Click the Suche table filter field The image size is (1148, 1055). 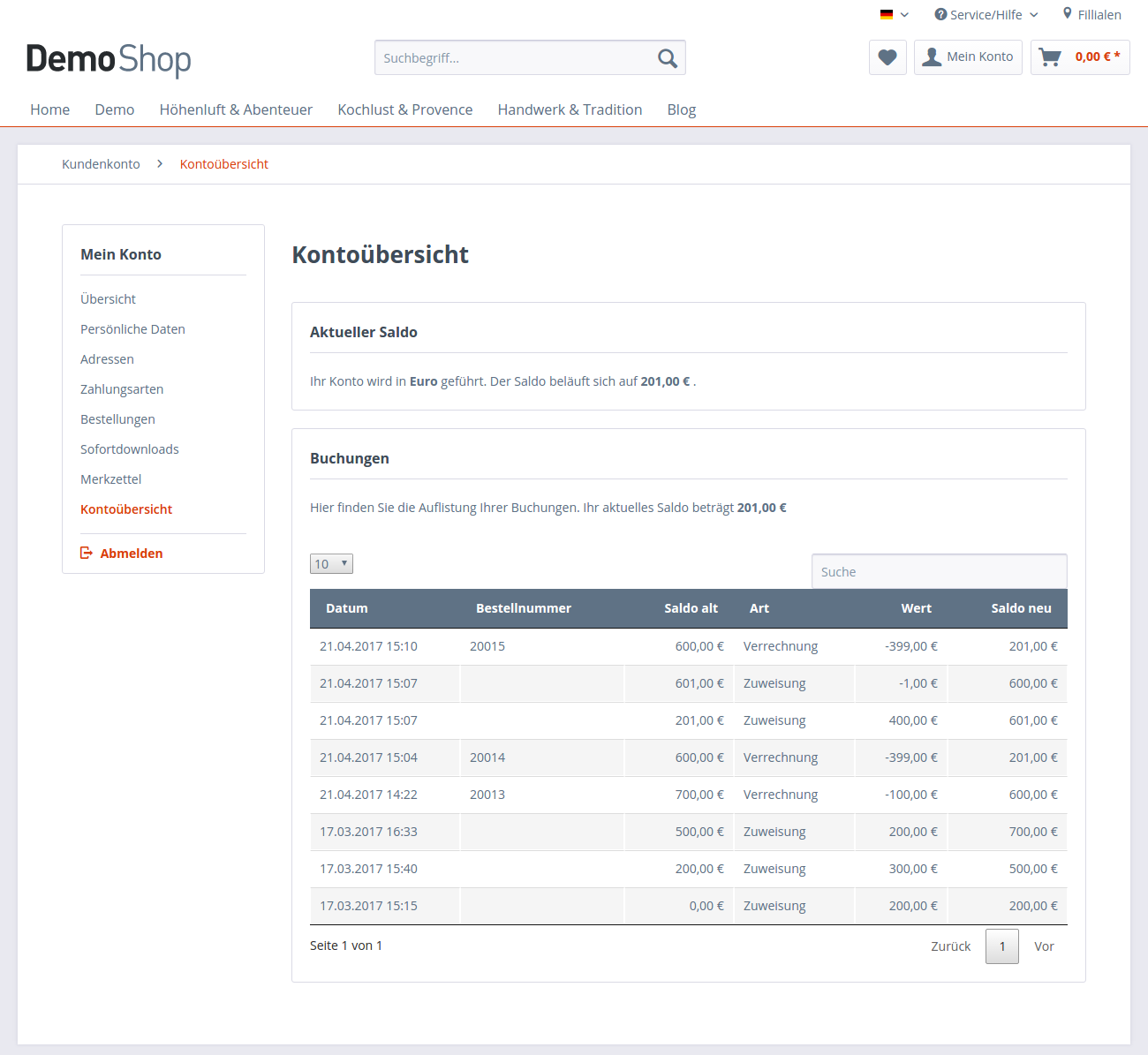[939, 572]
